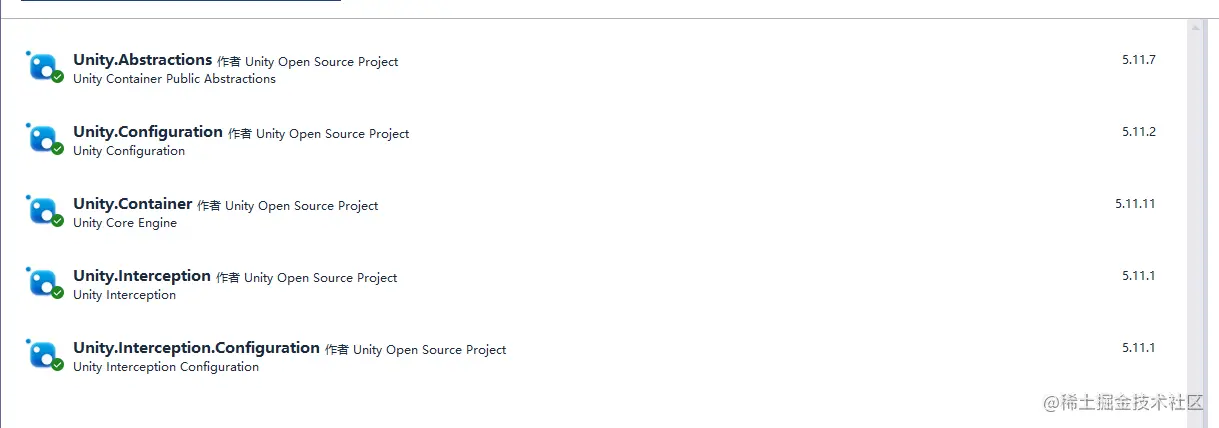Click the Unity.Configuration package icon
Image resolution: width=1219 pixels, height=428 pixels.
[44, 139]
